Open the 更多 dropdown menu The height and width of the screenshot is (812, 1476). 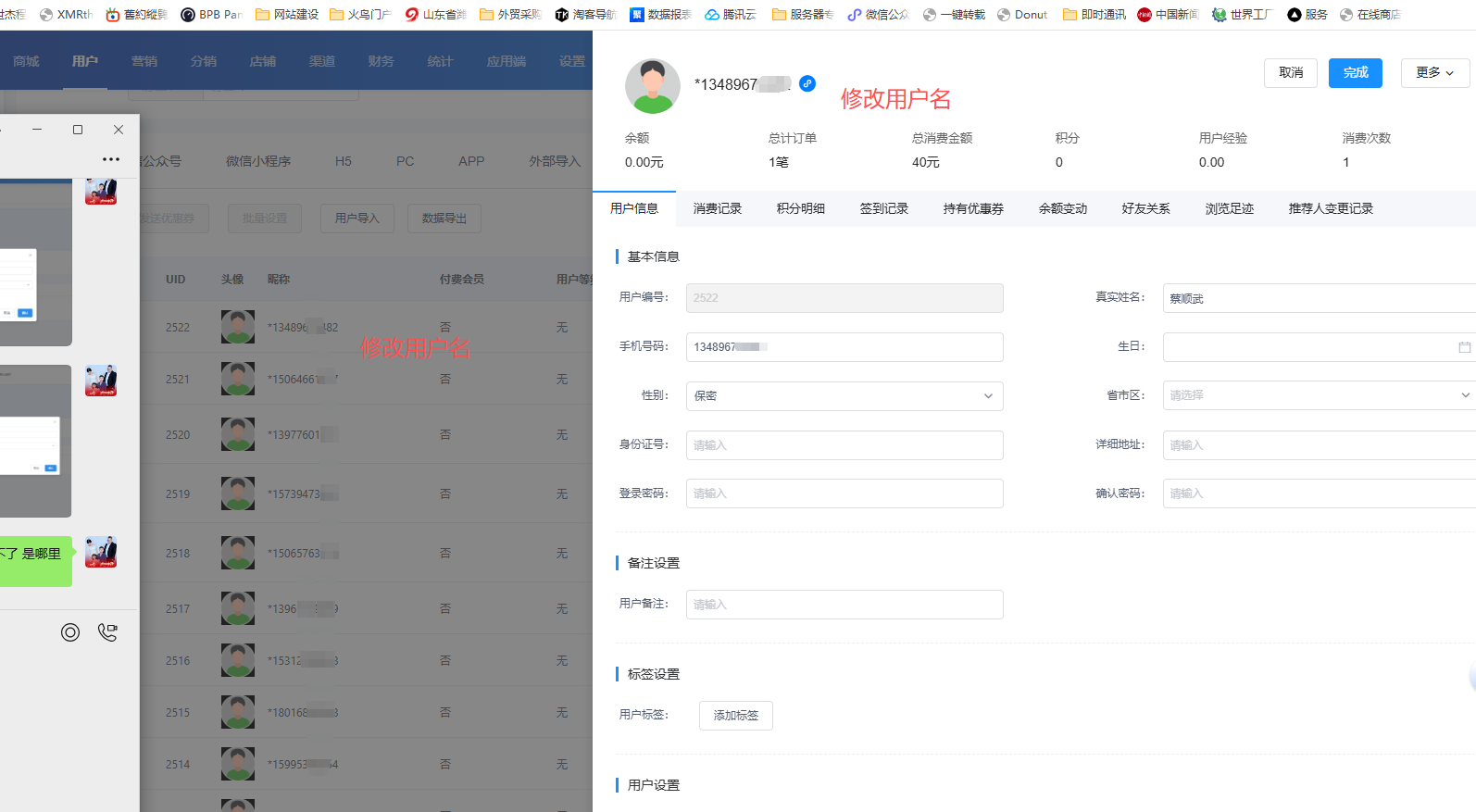tap(1434, 73)
